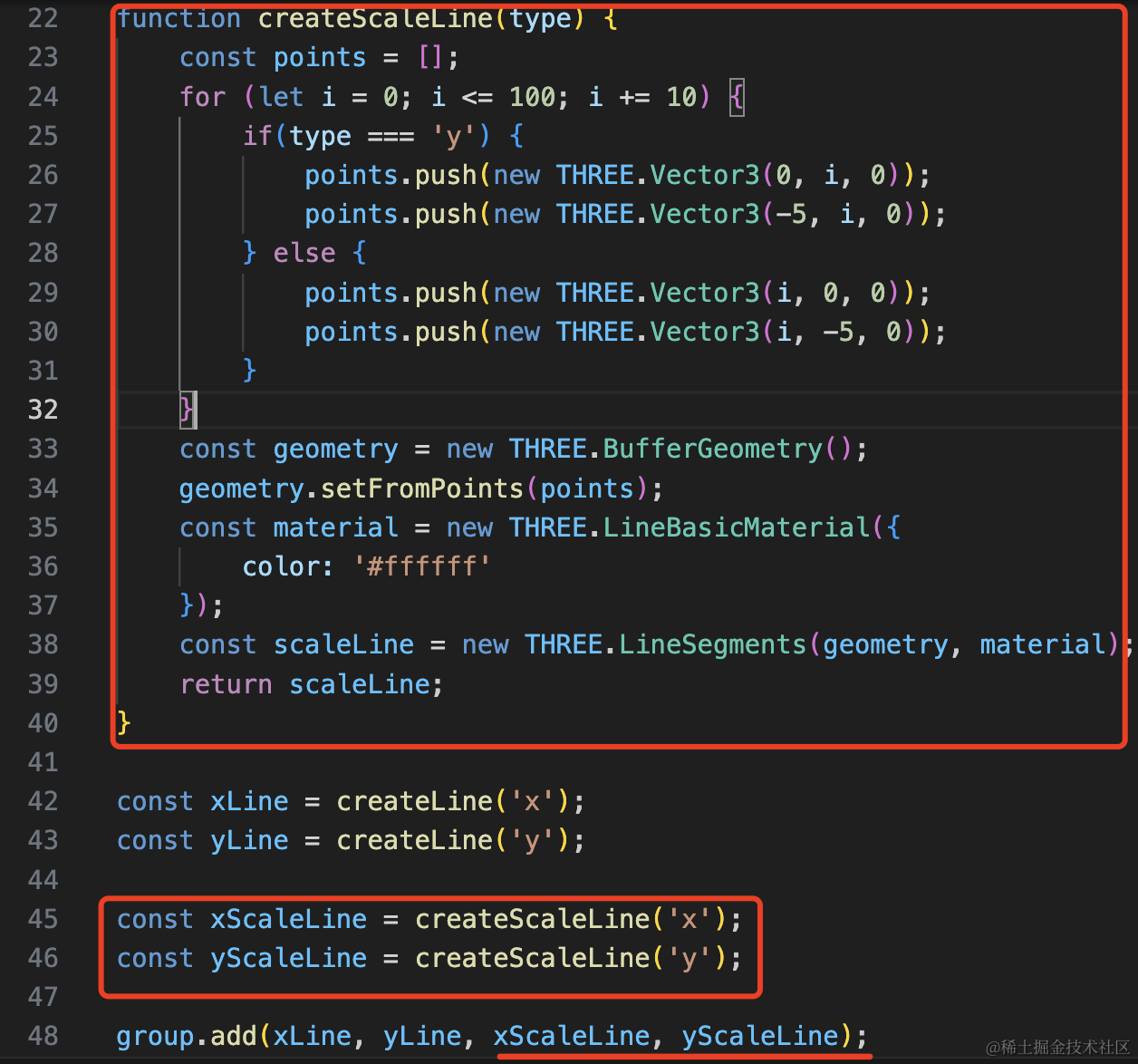The width and height of the screenshot is (1138, 1064).
Task: Click group.add on line 48
Action: [x=187, y=1036]
